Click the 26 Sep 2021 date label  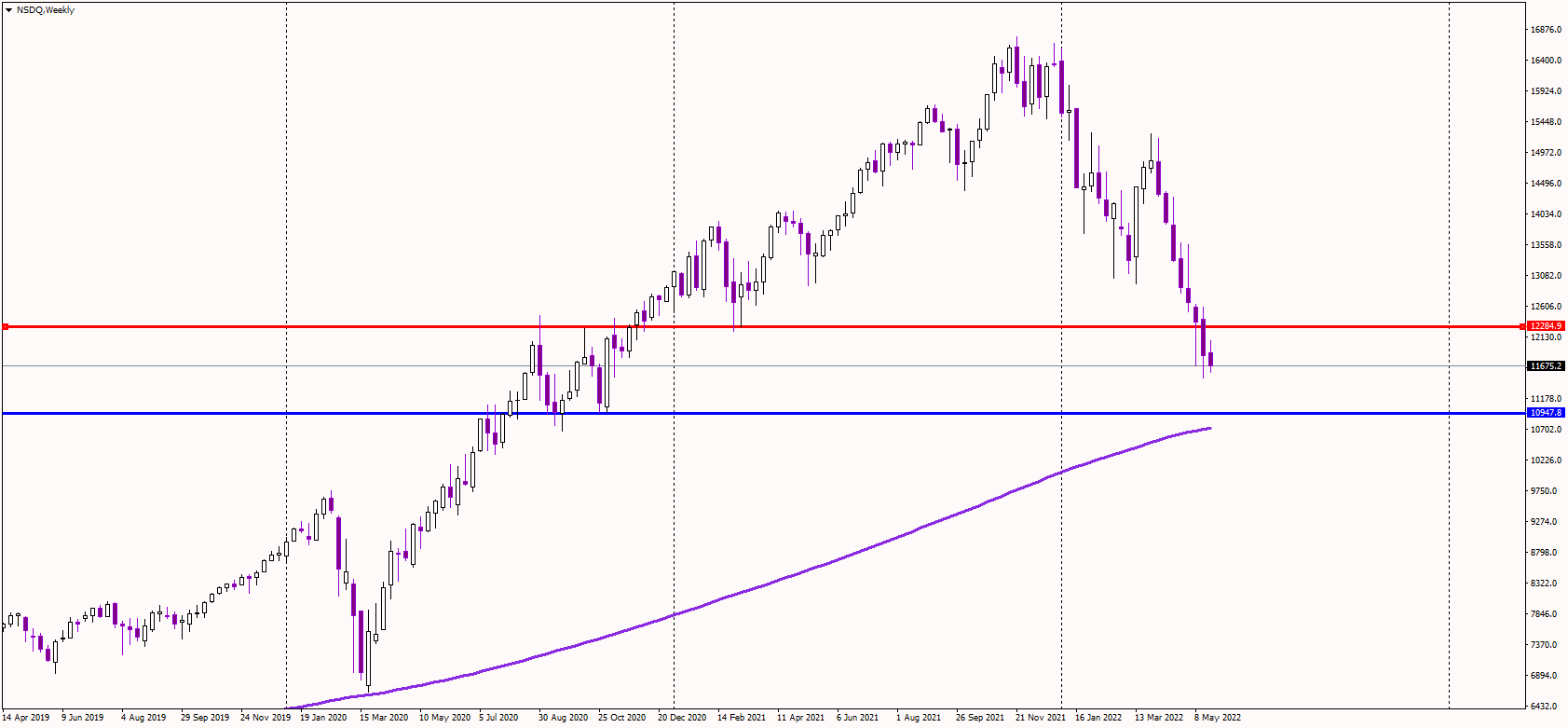[980, 718]
